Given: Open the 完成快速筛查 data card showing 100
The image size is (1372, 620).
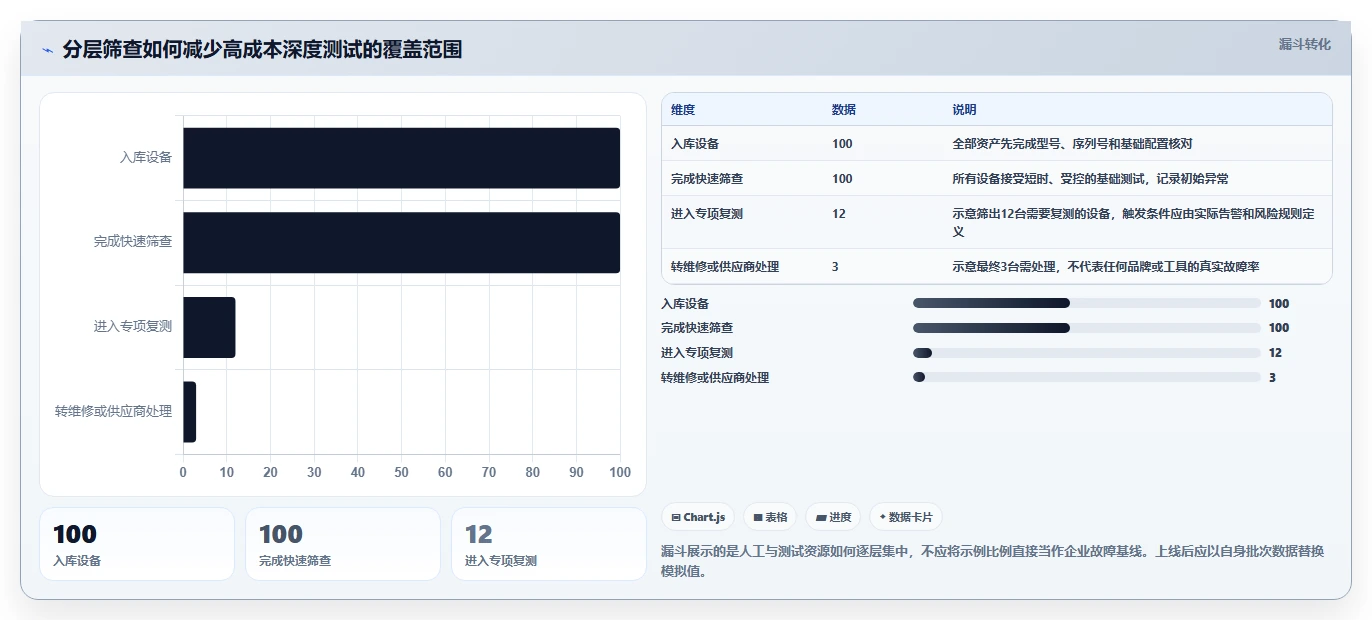Looking at the screenshot, I should pos(343,544).
